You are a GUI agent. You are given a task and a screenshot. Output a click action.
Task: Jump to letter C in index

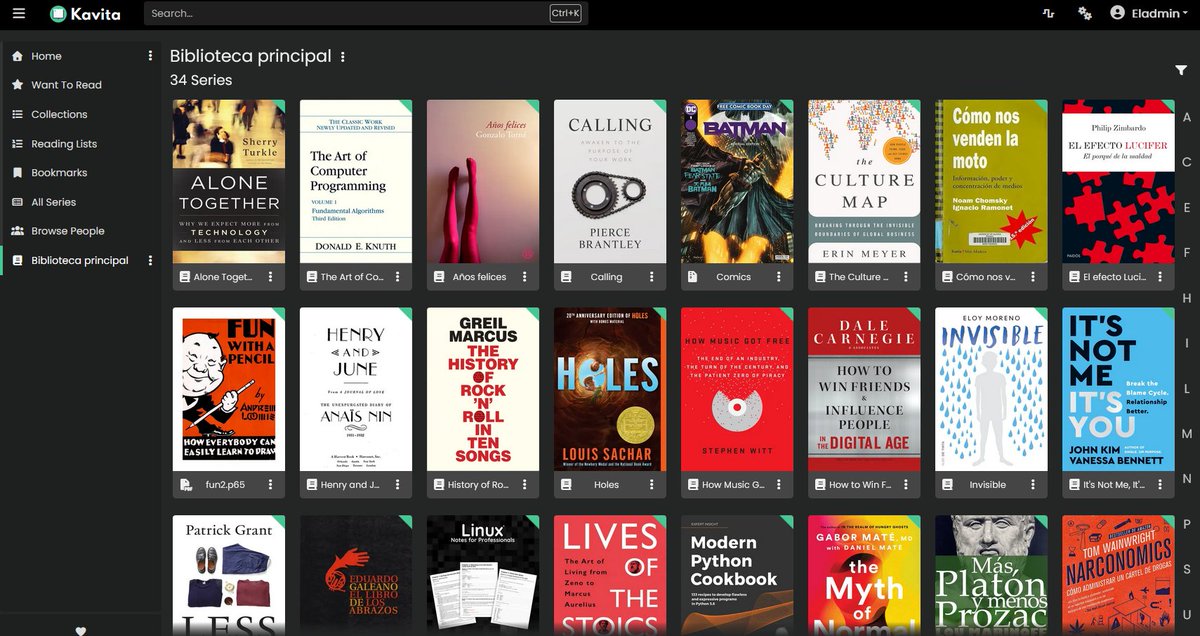pos(1187,162)
